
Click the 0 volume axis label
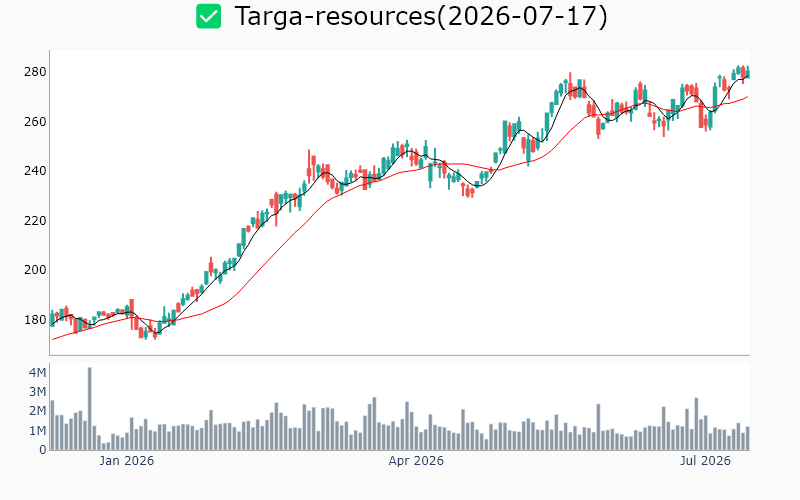(x=42, y=450)
